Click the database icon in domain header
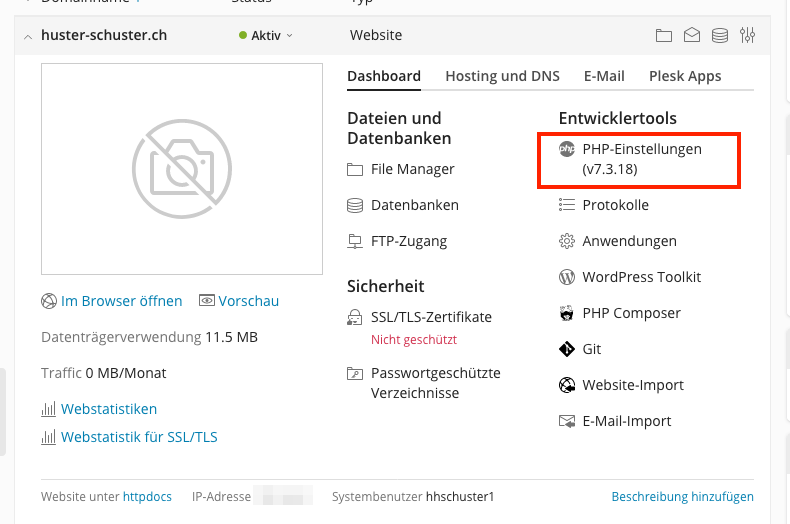Viewport: 790px width, 524px height. coord(720,36)
